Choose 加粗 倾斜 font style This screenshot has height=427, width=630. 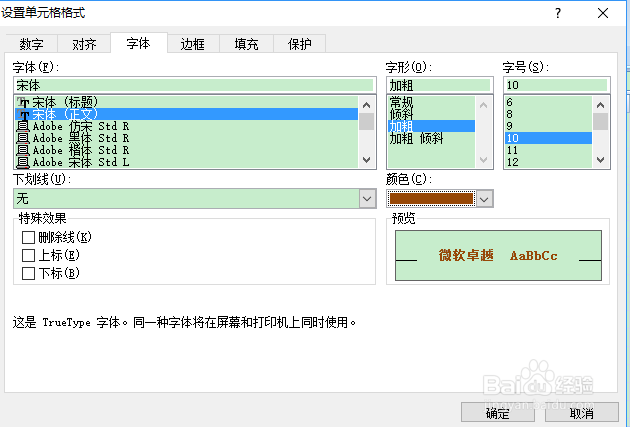(431, 138)
